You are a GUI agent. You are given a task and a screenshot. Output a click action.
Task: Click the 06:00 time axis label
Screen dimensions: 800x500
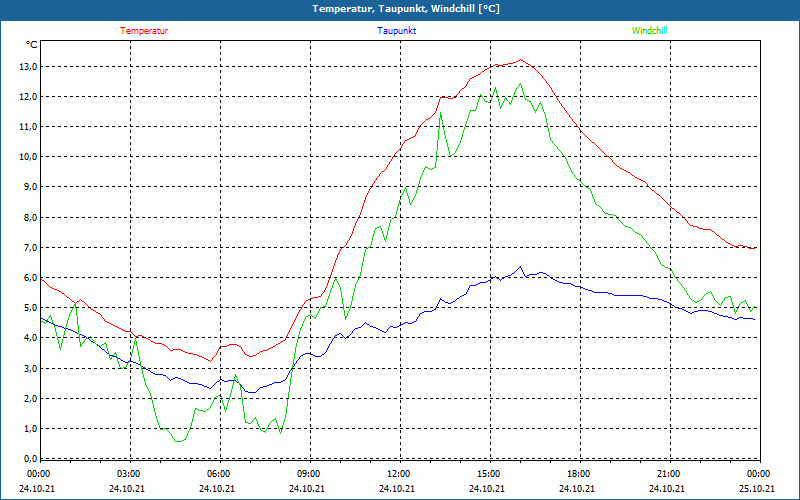tap(219, 474)
